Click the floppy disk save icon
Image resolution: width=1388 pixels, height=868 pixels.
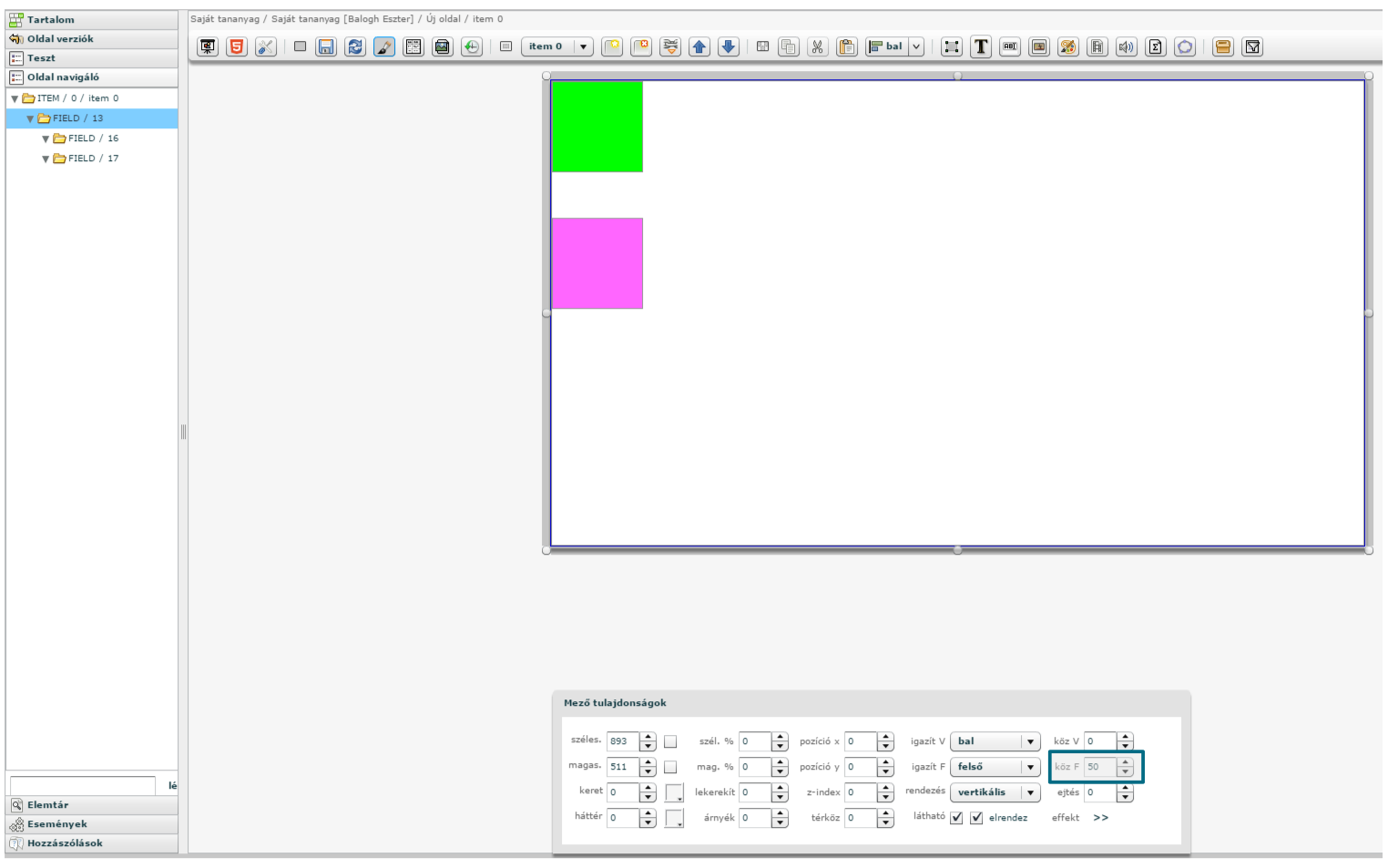coord(326,46)
